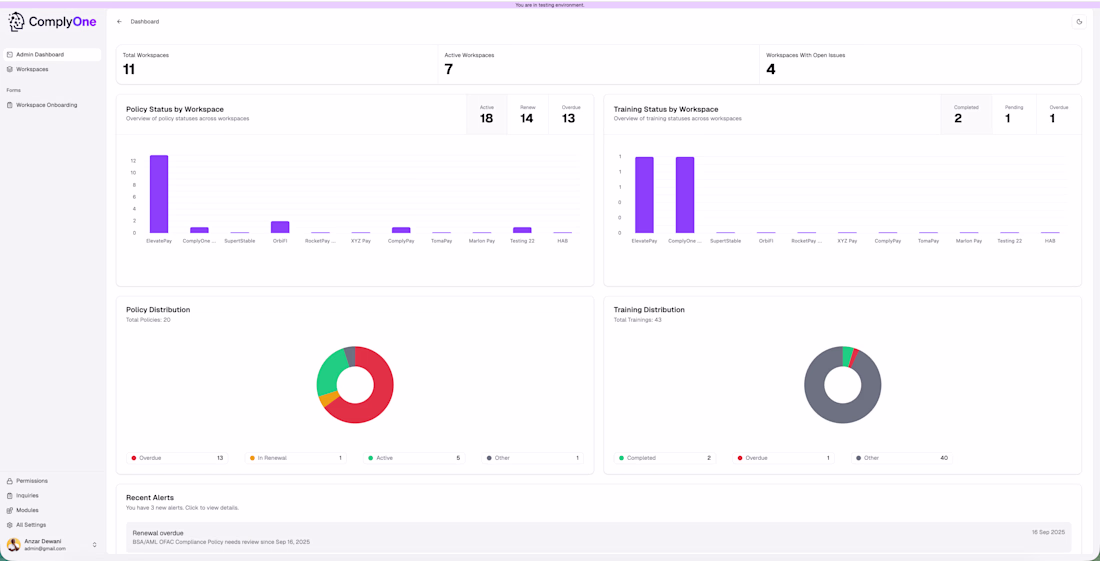Open Modules page
Viewport: 1100px width, 561px height.
click(53, 511)
